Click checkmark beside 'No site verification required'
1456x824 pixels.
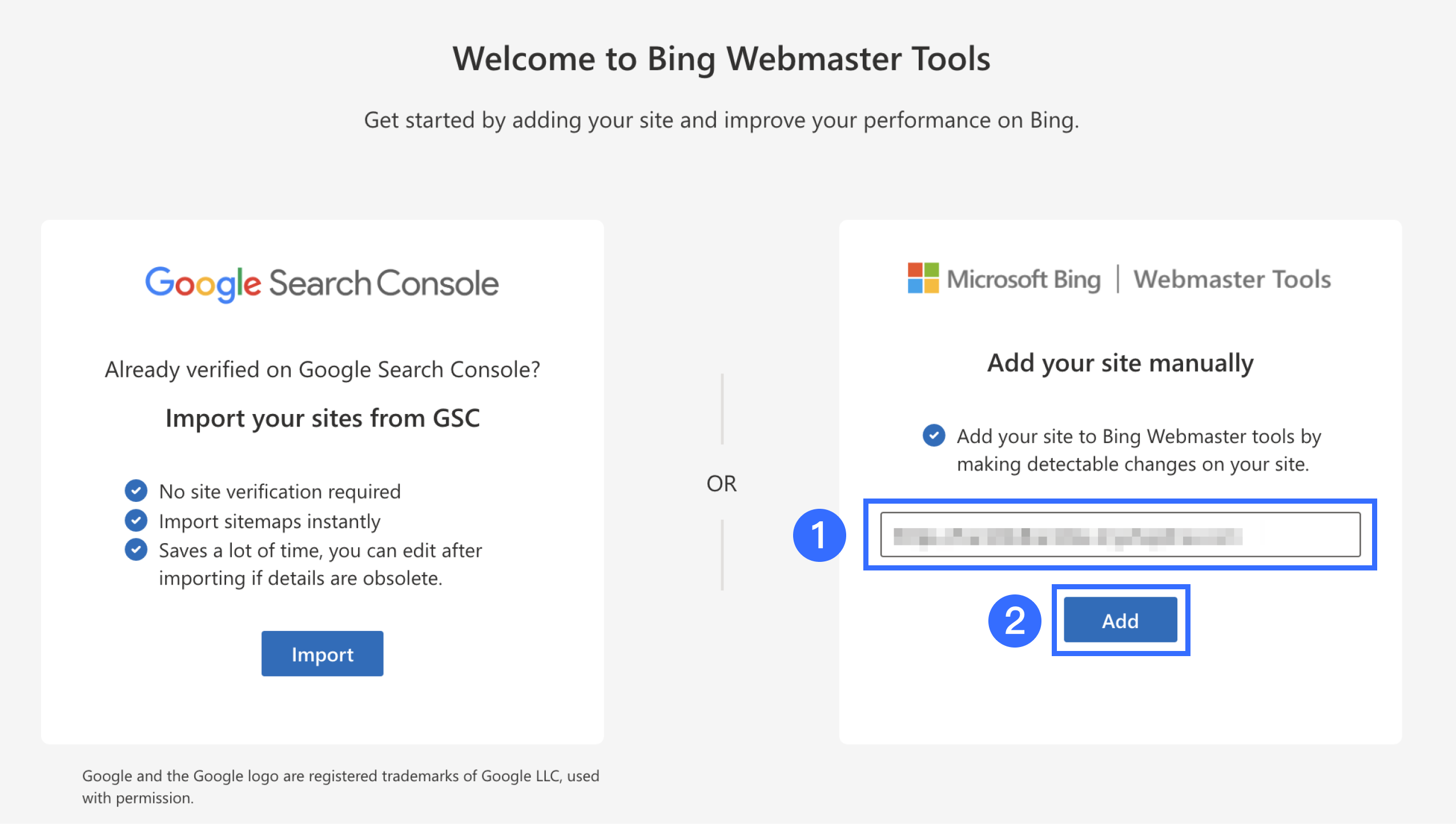136,491
